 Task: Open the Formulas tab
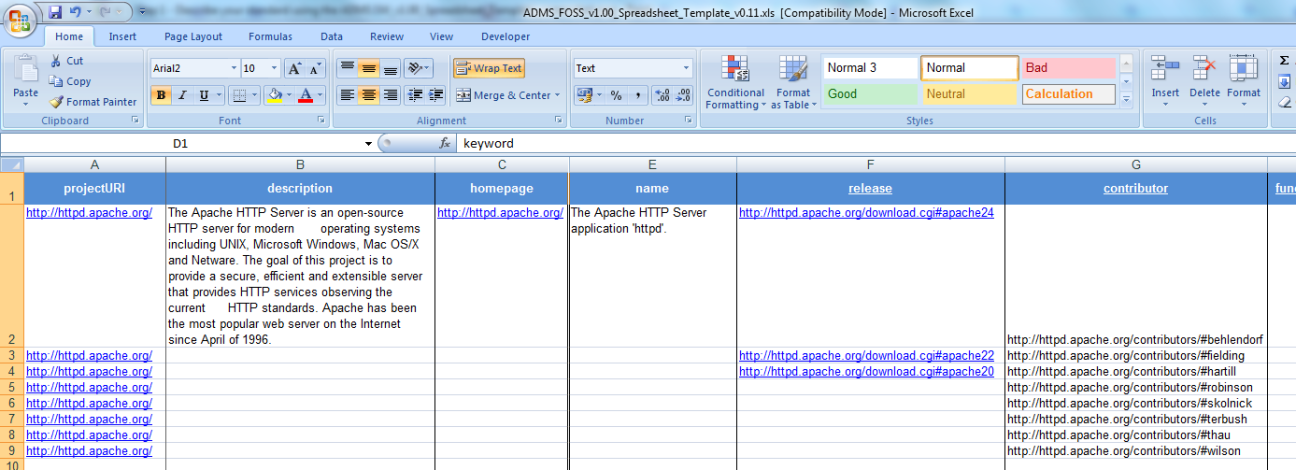(271, 36)
